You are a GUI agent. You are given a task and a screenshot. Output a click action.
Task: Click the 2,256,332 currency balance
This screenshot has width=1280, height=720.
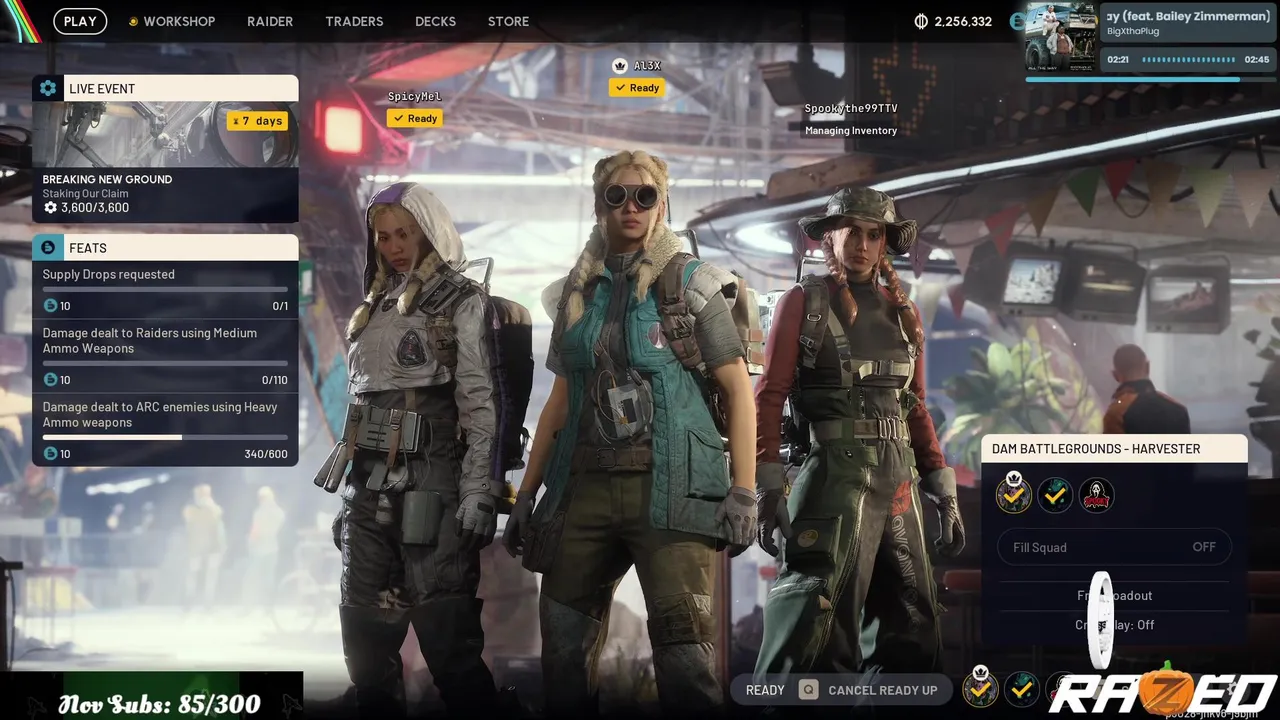pyautogui.click(x=963, y=21)
